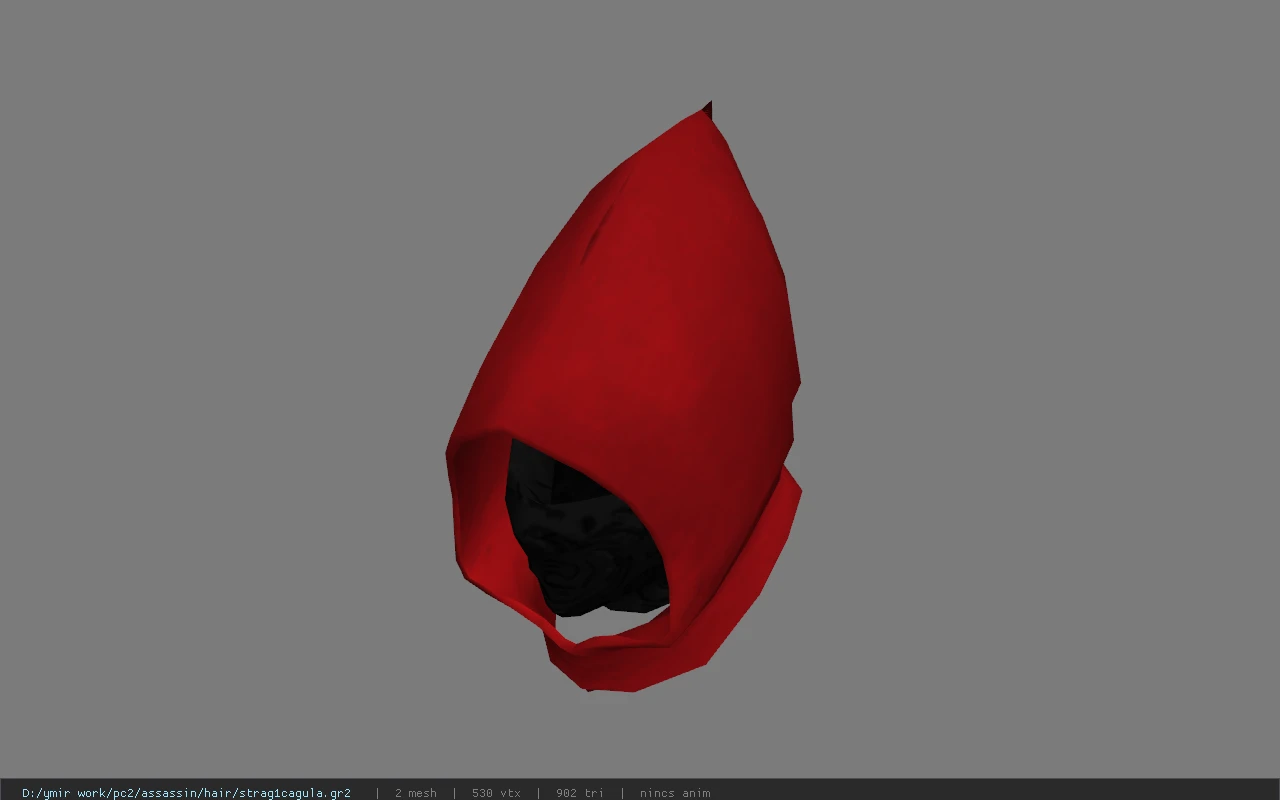Click the 'nincs anim' status entry
Viewport: 1280px width, 800px height.
click(x=675, y=793)
